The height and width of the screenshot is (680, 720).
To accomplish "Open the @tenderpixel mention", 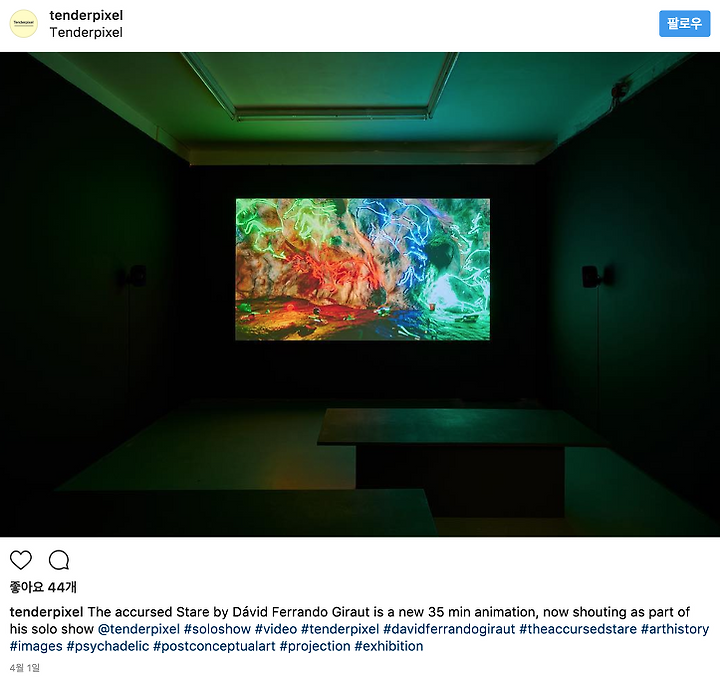I will pyautogui.click(x=139, y=629).
